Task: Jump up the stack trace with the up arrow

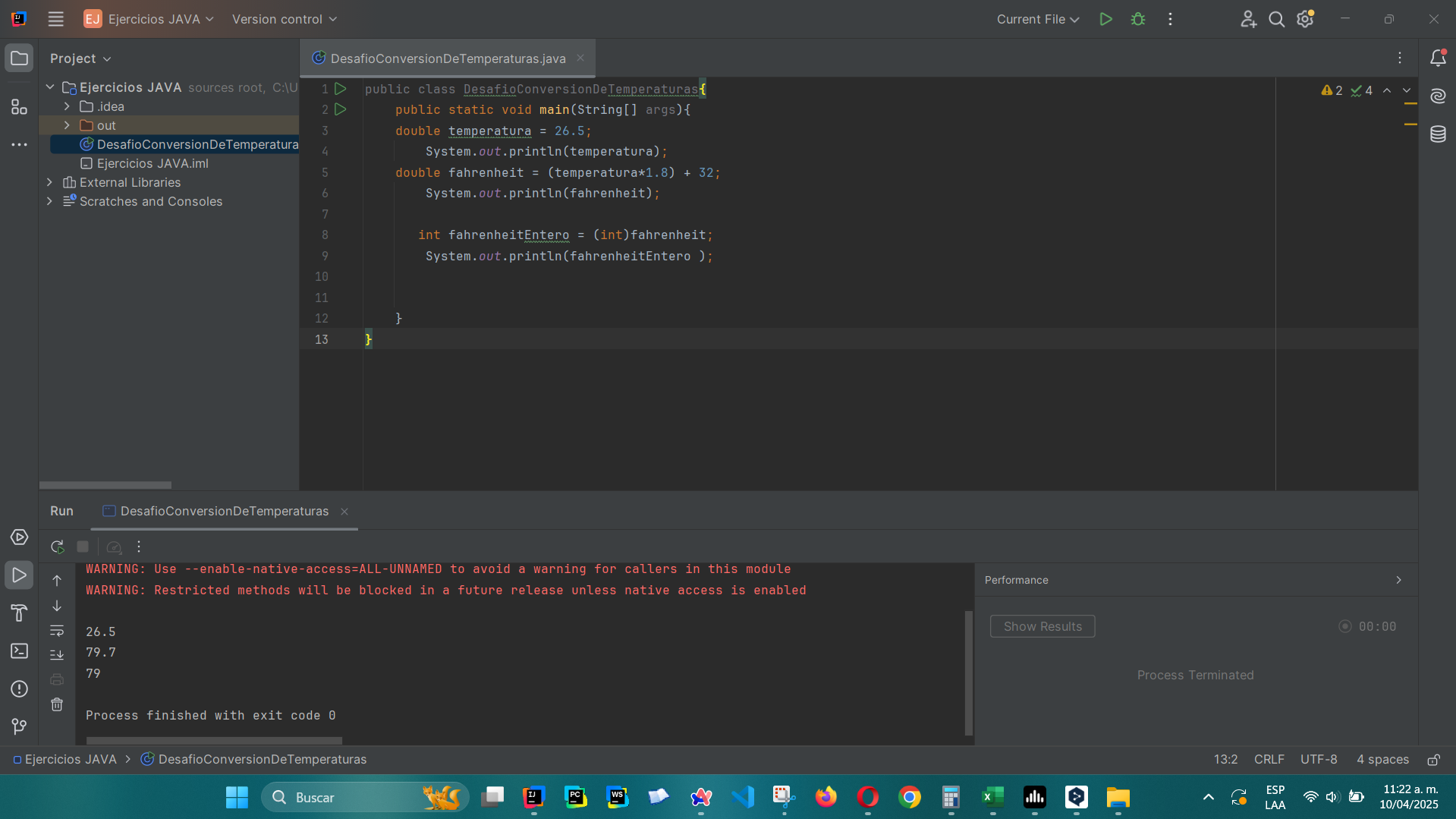Action: click(x=57, y=581)
